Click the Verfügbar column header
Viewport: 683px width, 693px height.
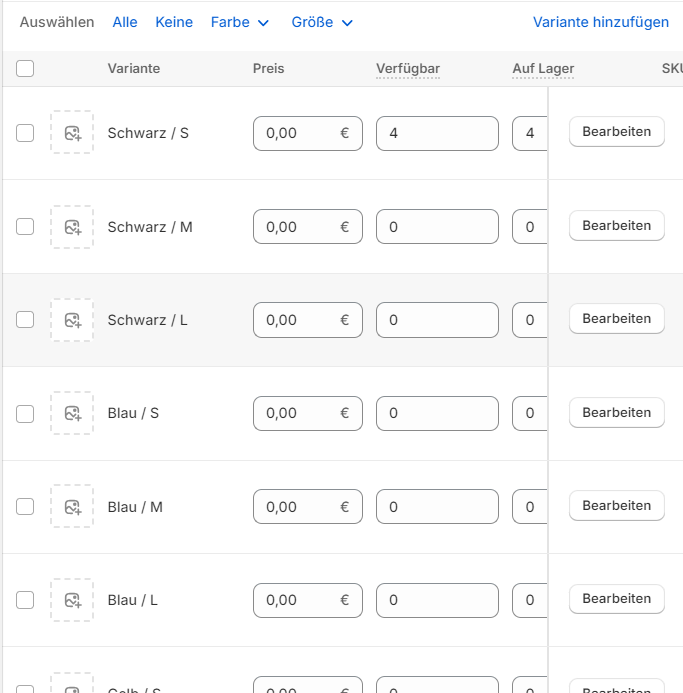click(x=408, y=69)
